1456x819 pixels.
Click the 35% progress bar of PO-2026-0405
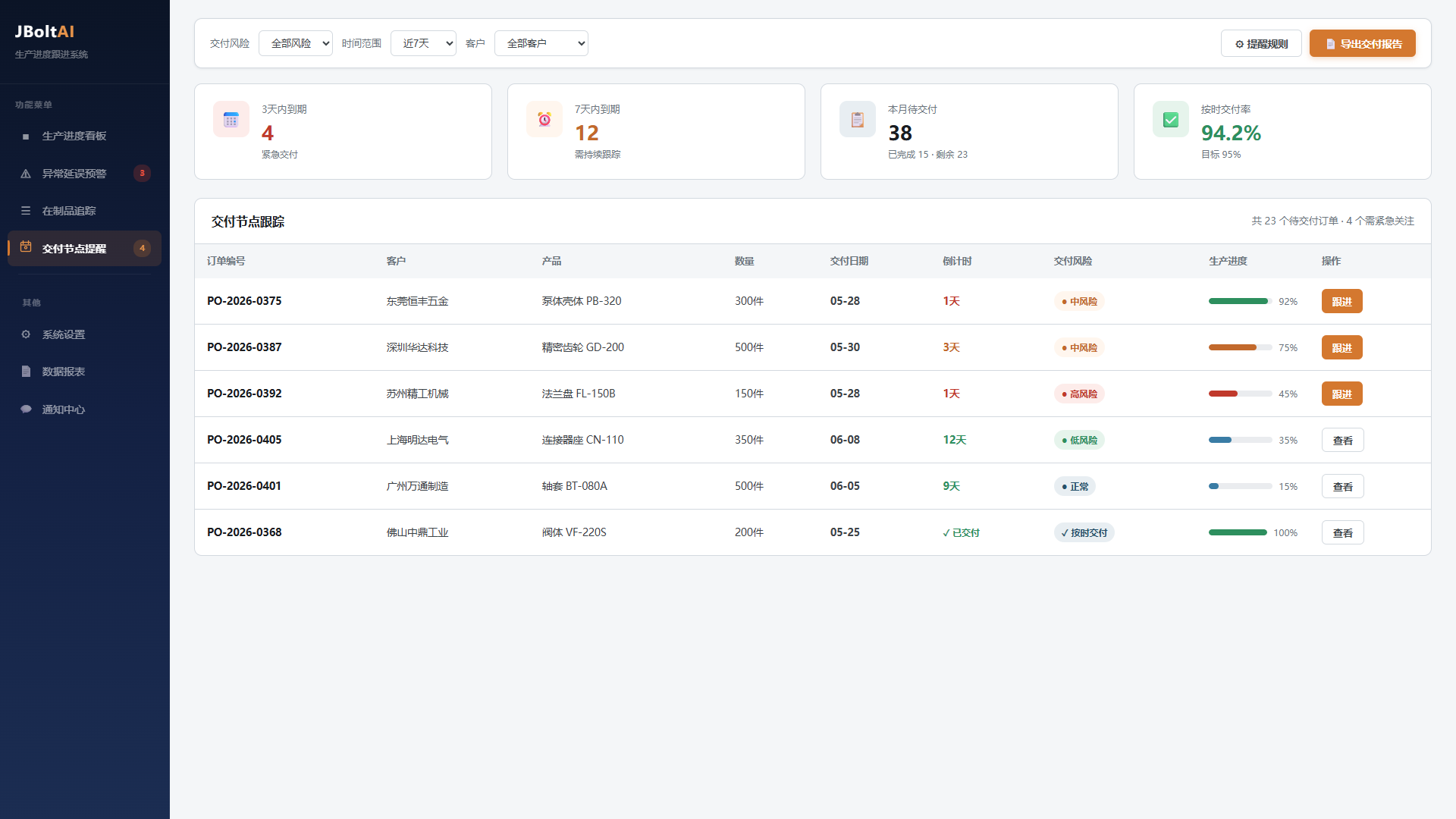click(x=1241, y=440)
